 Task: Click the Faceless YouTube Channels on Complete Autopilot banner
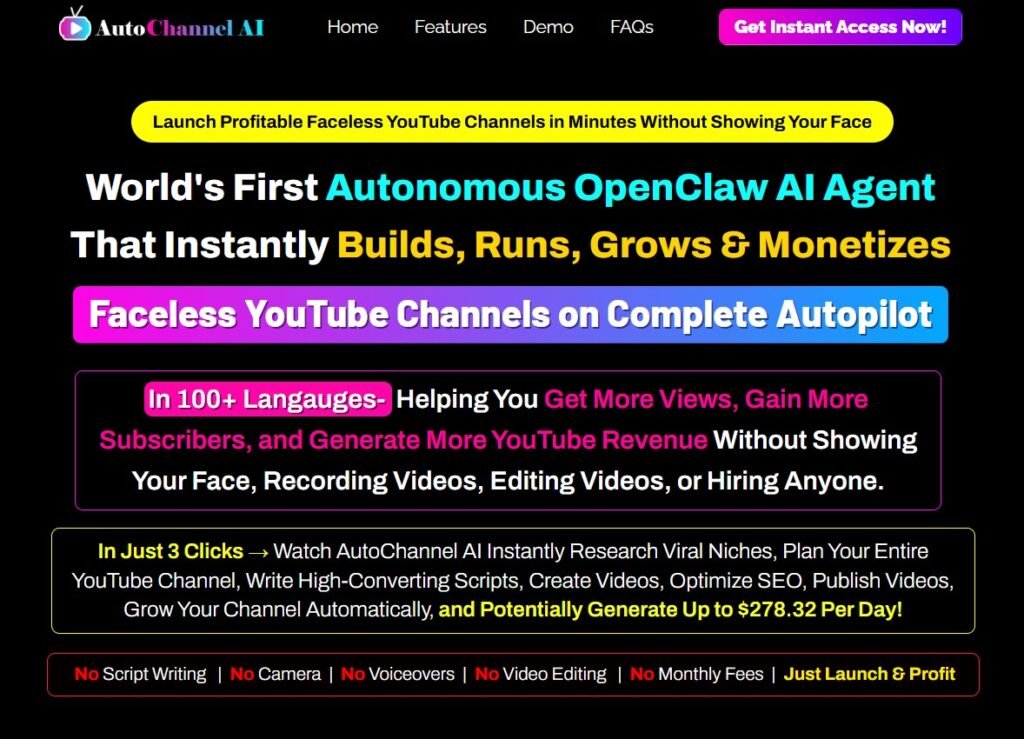coord(511,315)
